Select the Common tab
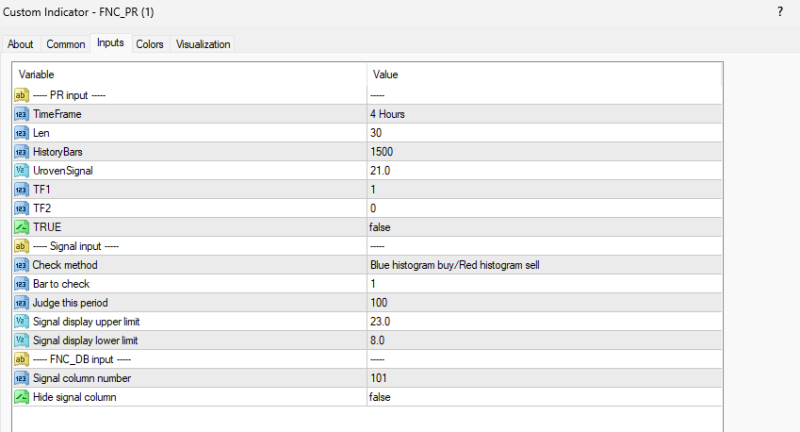This screenshot has width=800, height=432. [x=66, y=44]
